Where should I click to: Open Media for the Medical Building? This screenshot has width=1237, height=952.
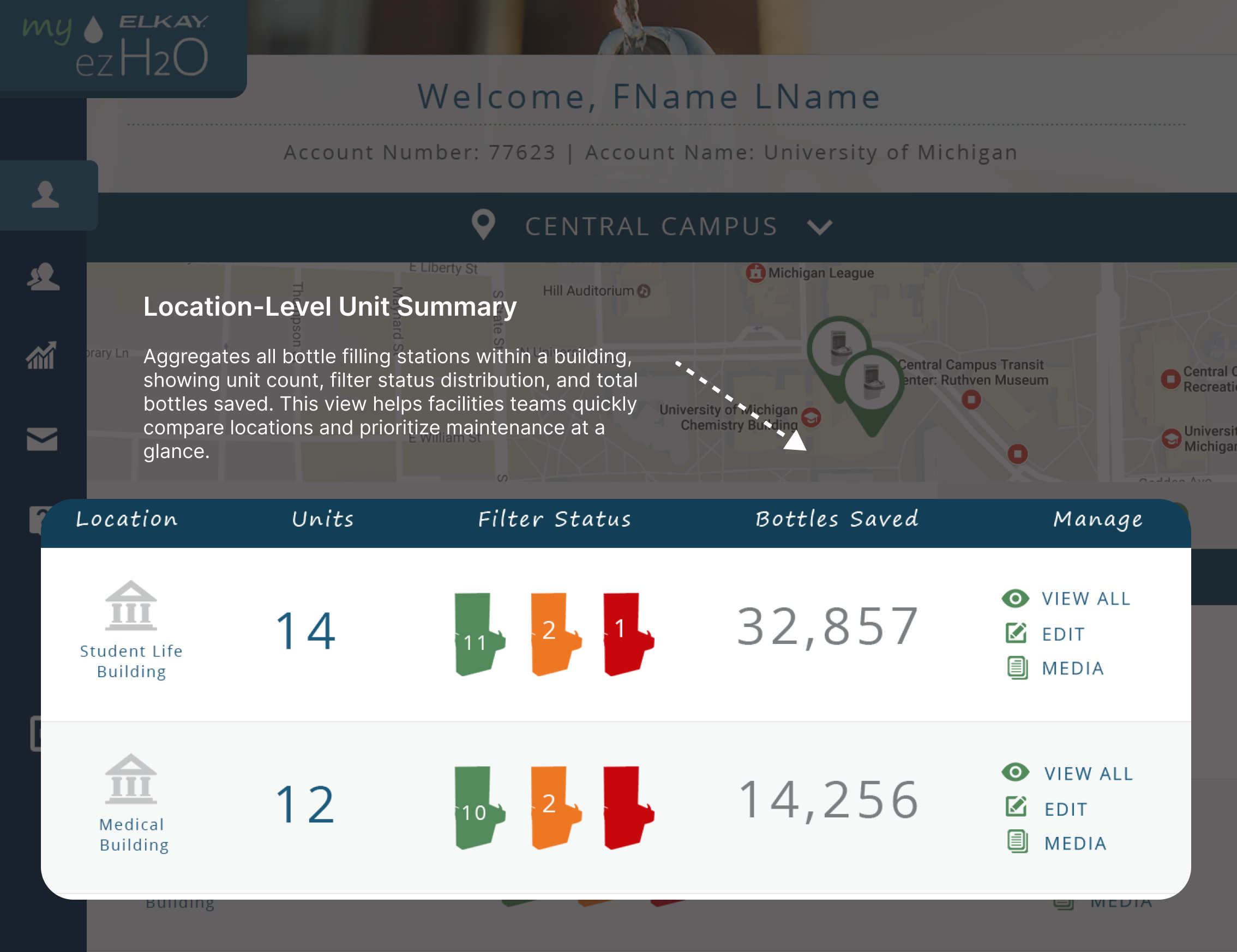click(1074, 843)
